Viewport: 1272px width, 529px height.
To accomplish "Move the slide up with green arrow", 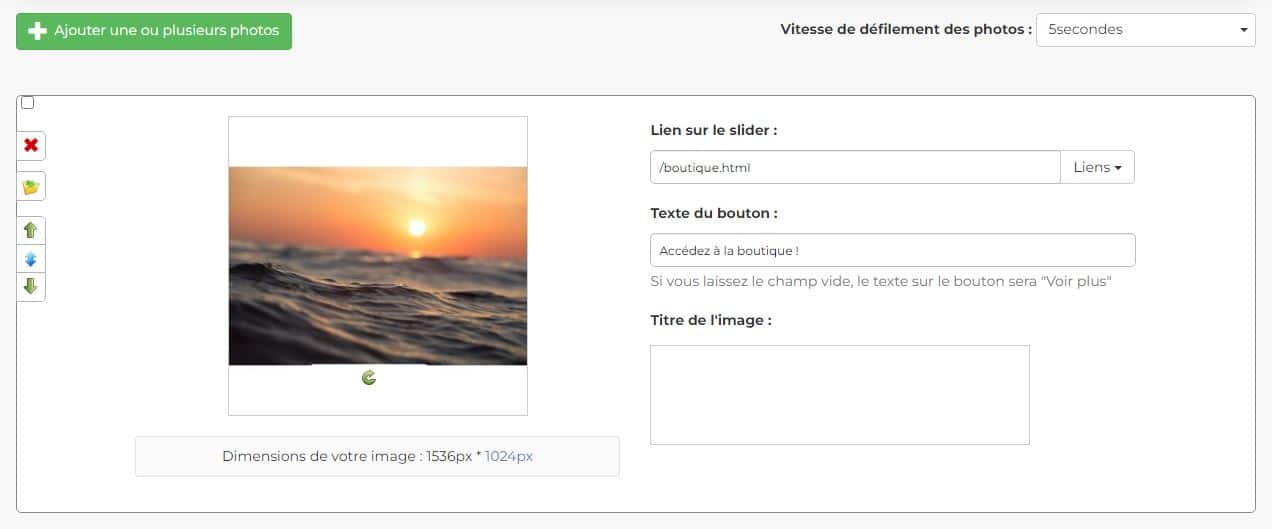I will (31, 230).
